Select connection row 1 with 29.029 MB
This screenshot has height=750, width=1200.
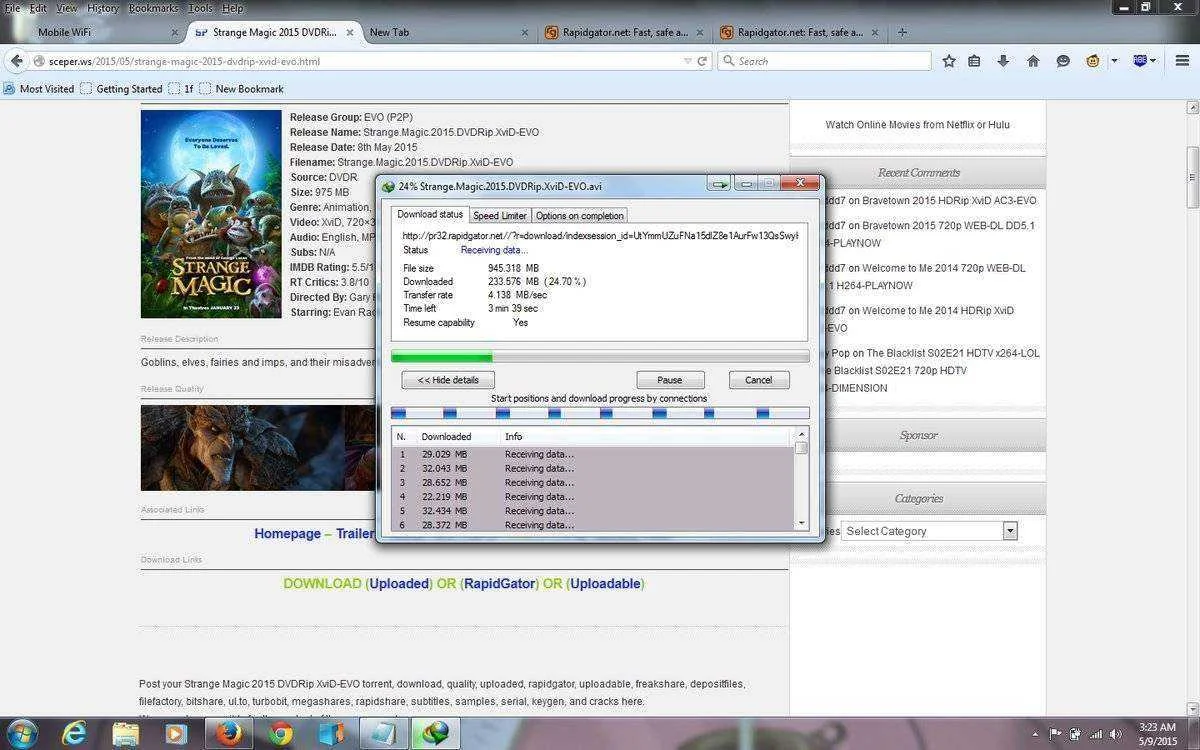pyautogui.click(x=592, y=454)
